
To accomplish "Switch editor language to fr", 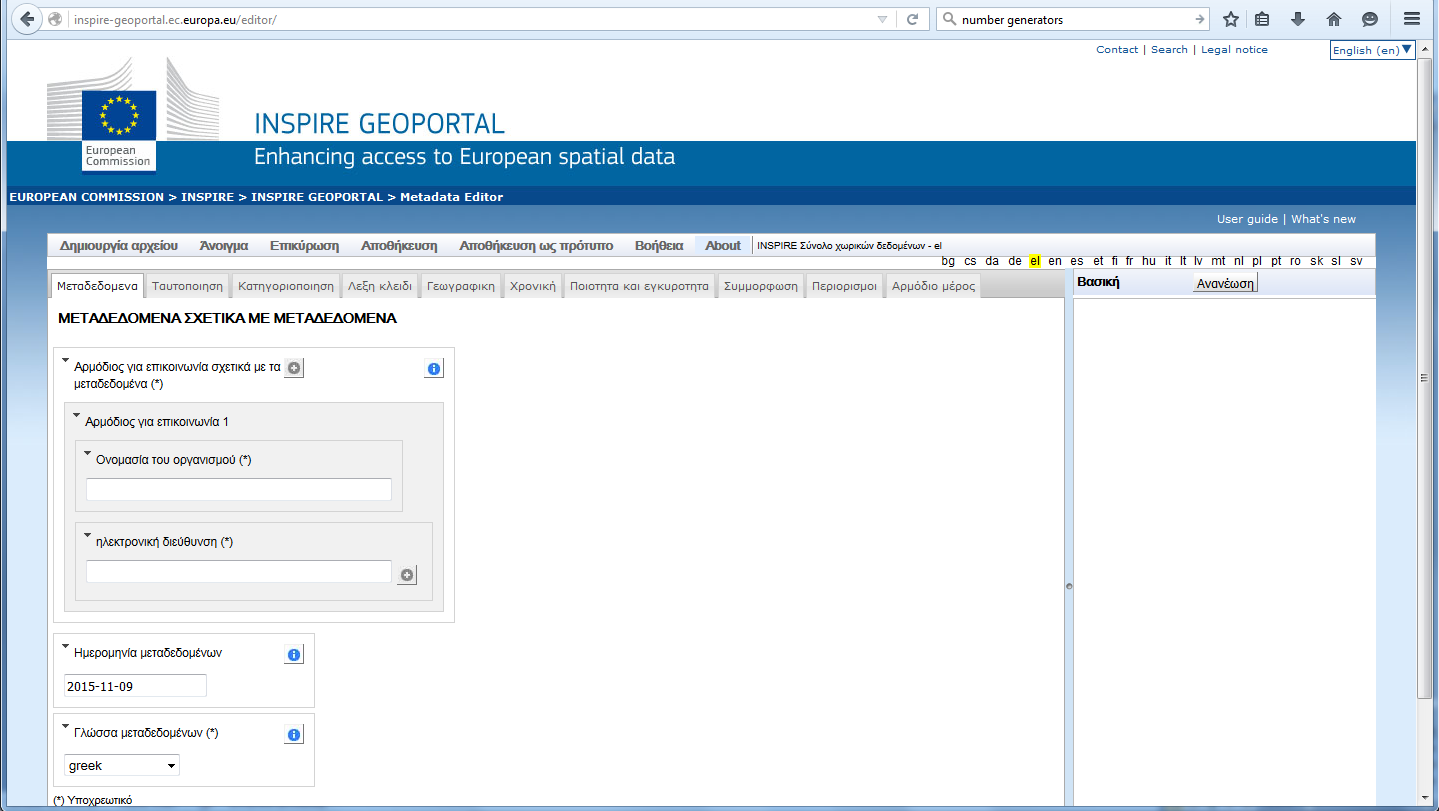I will pos(1129,261).
